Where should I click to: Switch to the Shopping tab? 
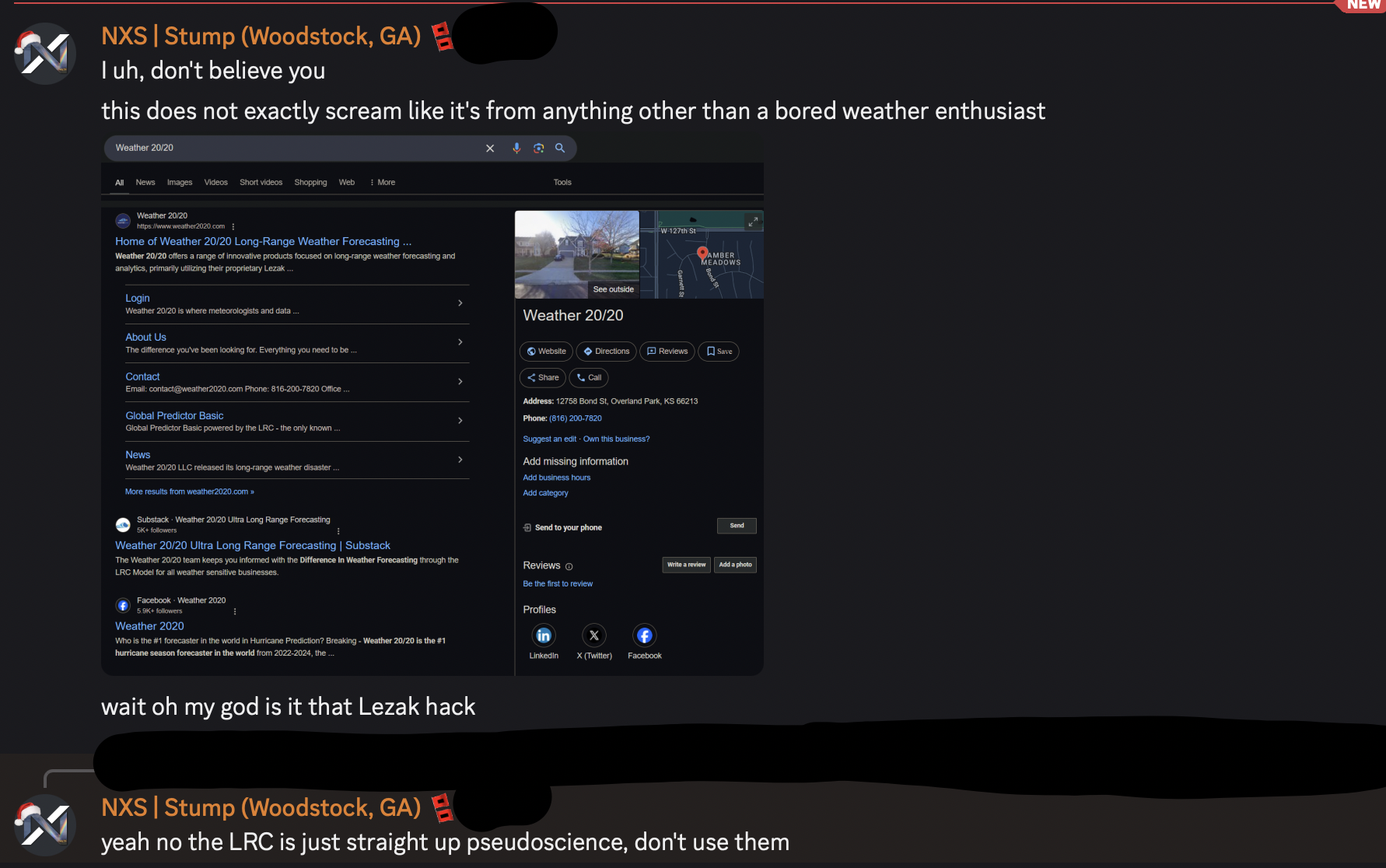310,183
